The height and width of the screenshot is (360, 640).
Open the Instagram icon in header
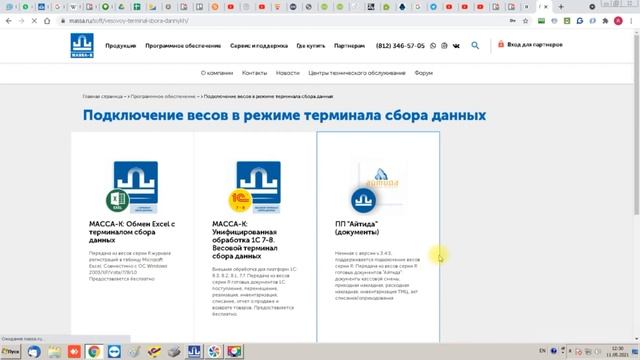click(x=444, y=46)
